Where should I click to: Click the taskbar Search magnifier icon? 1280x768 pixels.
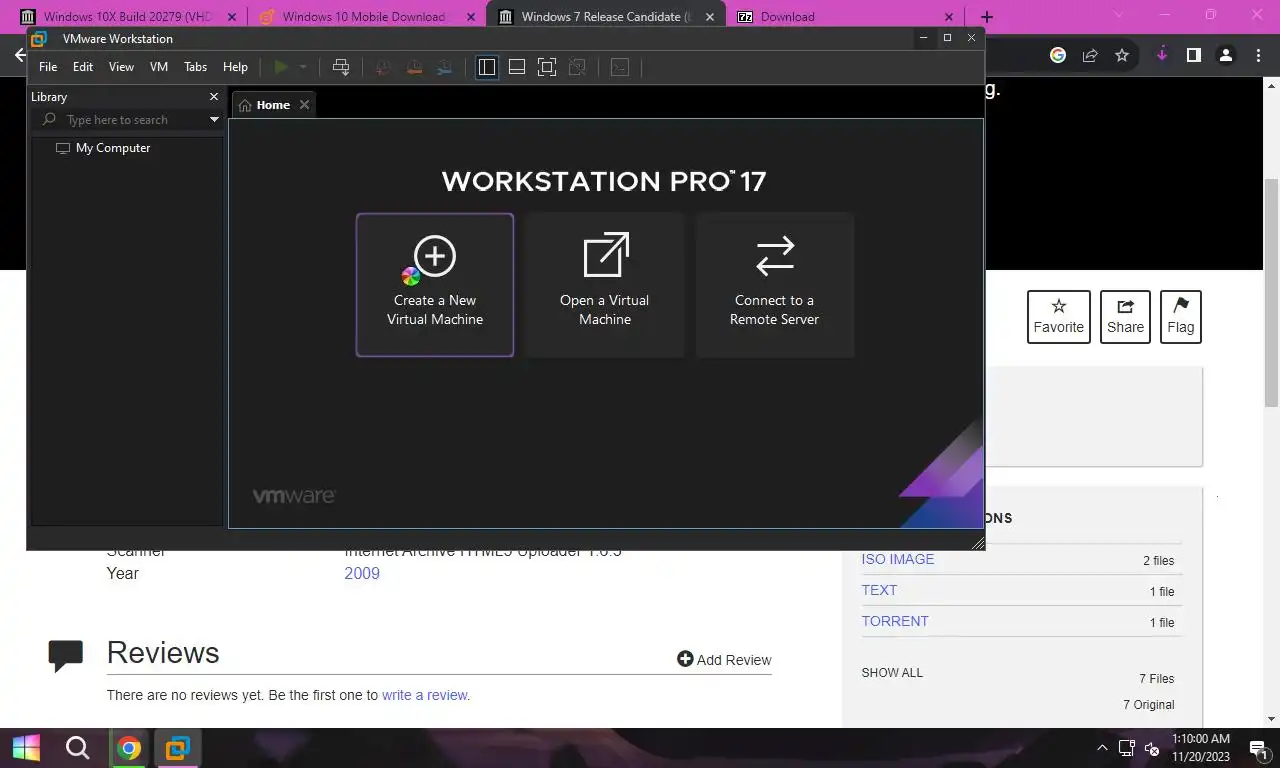tap(77, 748)
